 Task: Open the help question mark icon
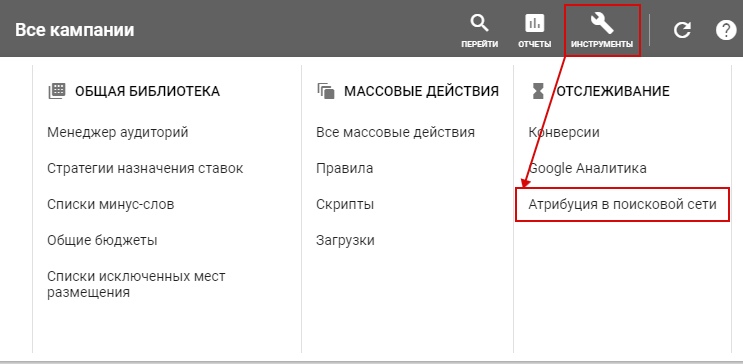726,31
